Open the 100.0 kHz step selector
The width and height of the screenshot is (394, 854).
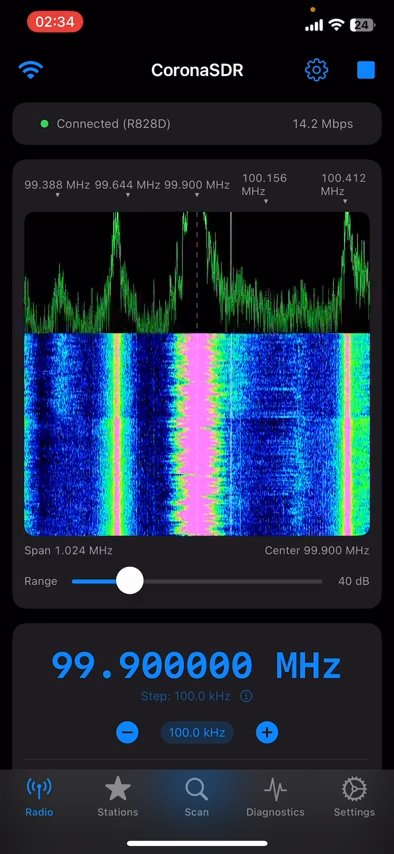click(x=197, y=733)
